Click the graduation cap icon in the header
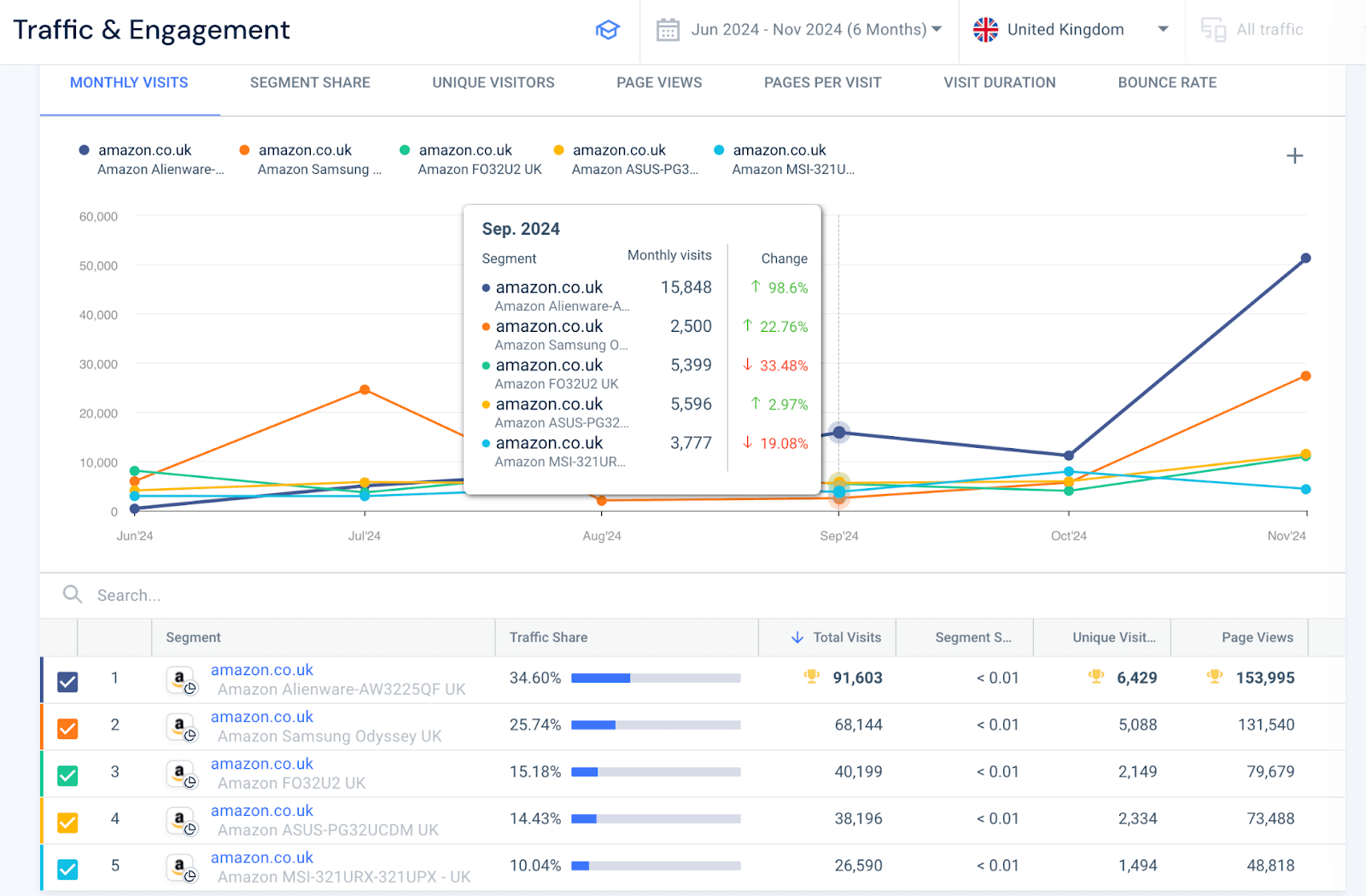The height and width of the screenshot is (896, 1366). click(607, 29)
